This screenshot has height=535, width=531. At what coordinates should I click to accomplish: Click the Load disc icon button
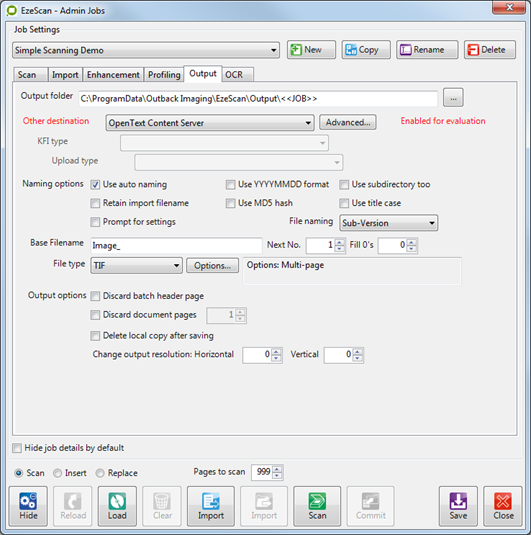(117, 506)
